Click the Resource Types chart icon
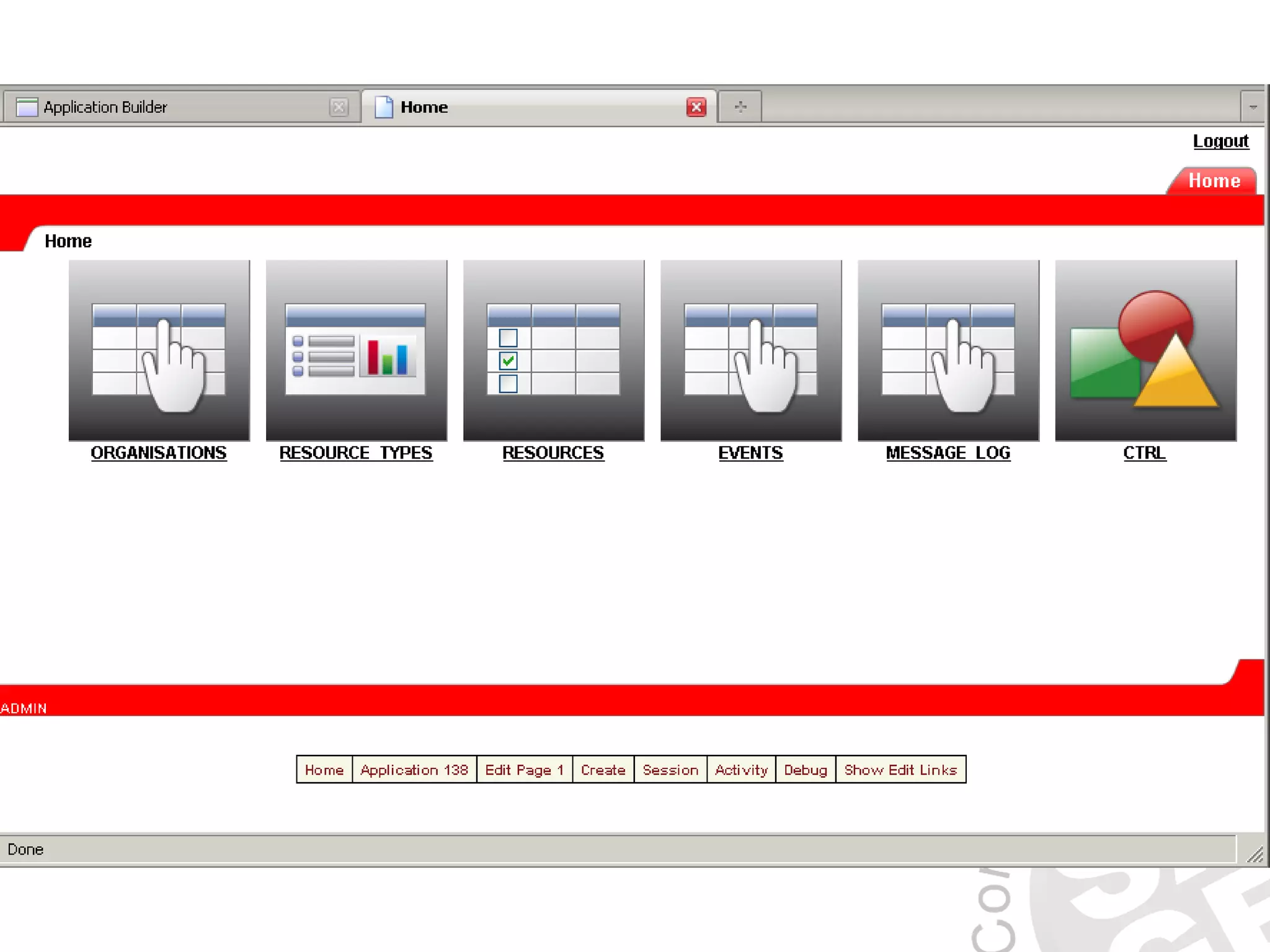1270x952 pixels. (356, 350)
